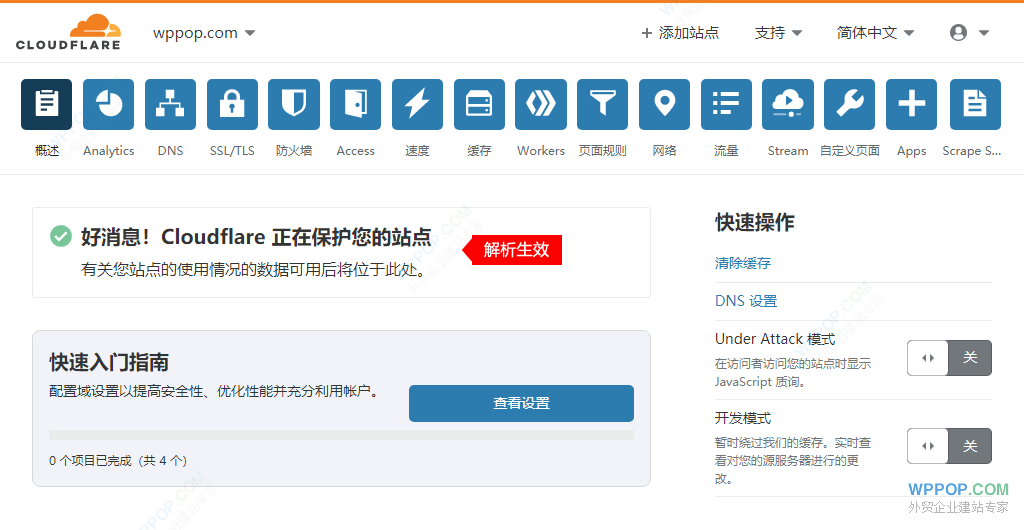This screenshot has width=1024, height=530.
Task: Click the 页面规则 tab label
Action: tap(603, 151)
